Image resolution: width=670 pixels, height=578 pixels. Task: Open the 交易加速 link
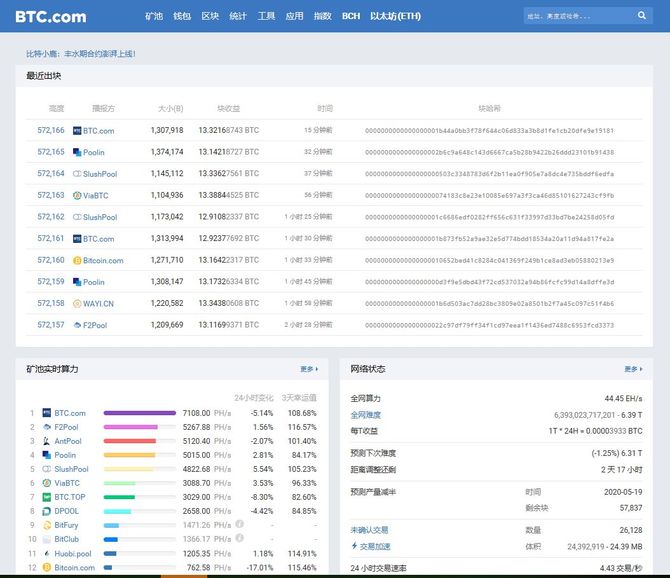375,546
